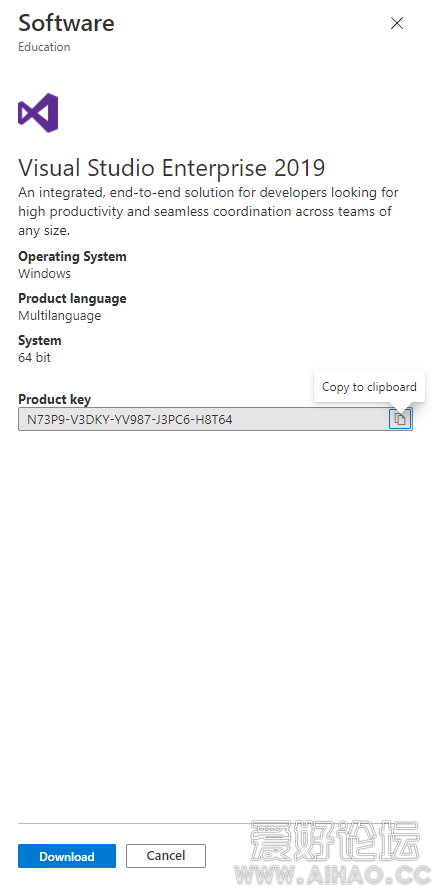Click the 'Education' subtitle text
Screen dimensions: 432x888
point(44,47)
